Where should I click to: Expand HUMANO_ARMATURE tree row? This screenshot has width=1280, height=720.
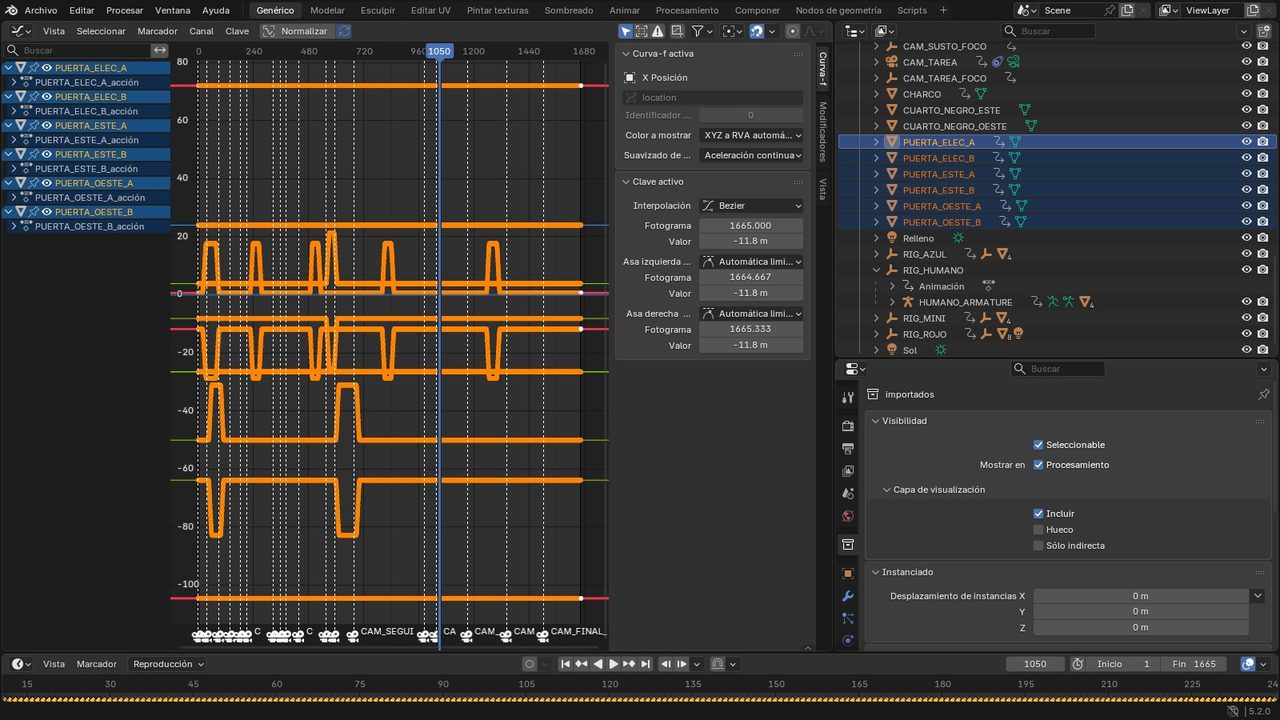pyautogui.click(x=893, y=302)
